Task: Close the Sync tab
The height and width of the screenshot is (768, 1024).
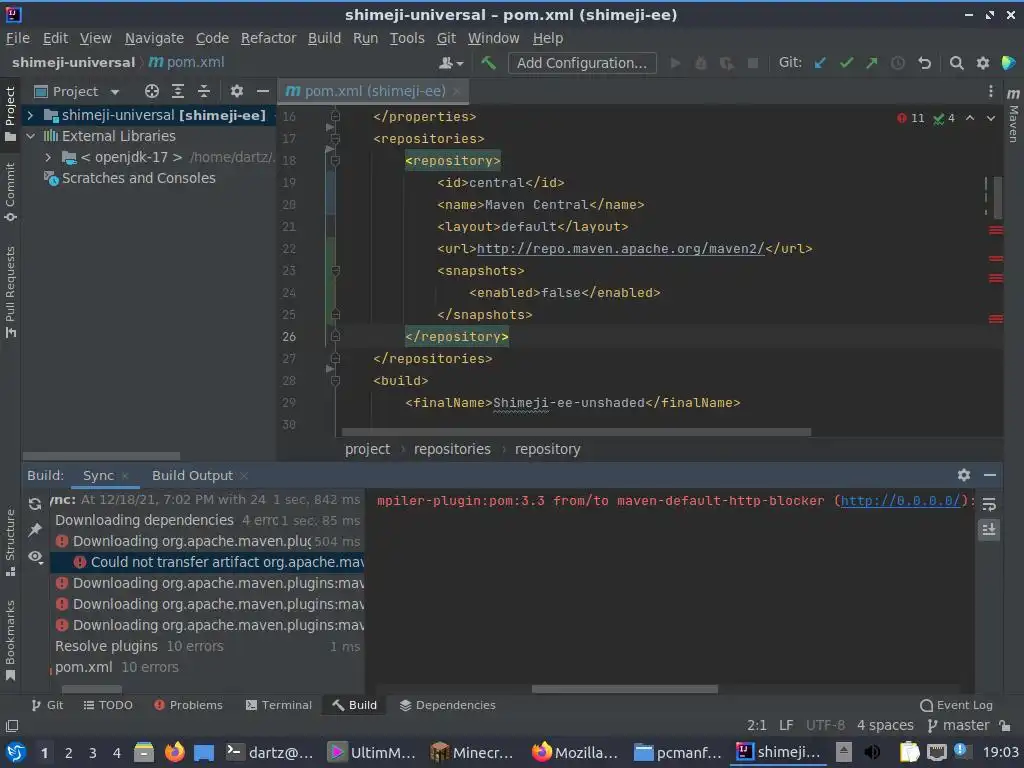Action: point(125,476)
